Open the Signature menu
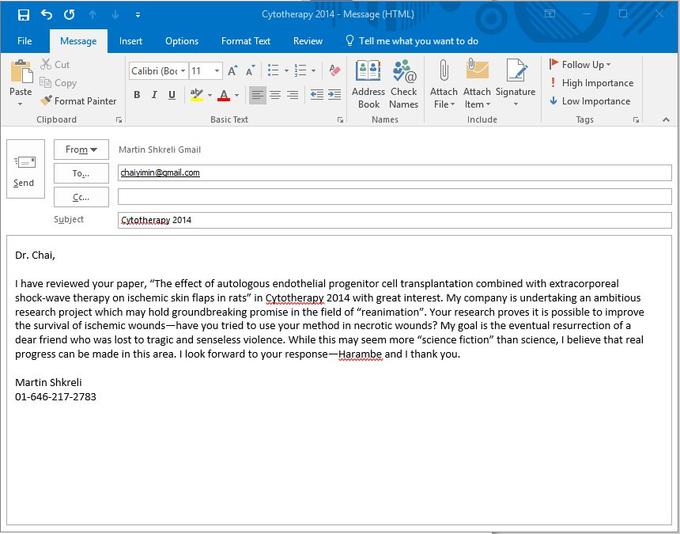The height and width of the screenshot is (534, 680). tap(516, 84)
